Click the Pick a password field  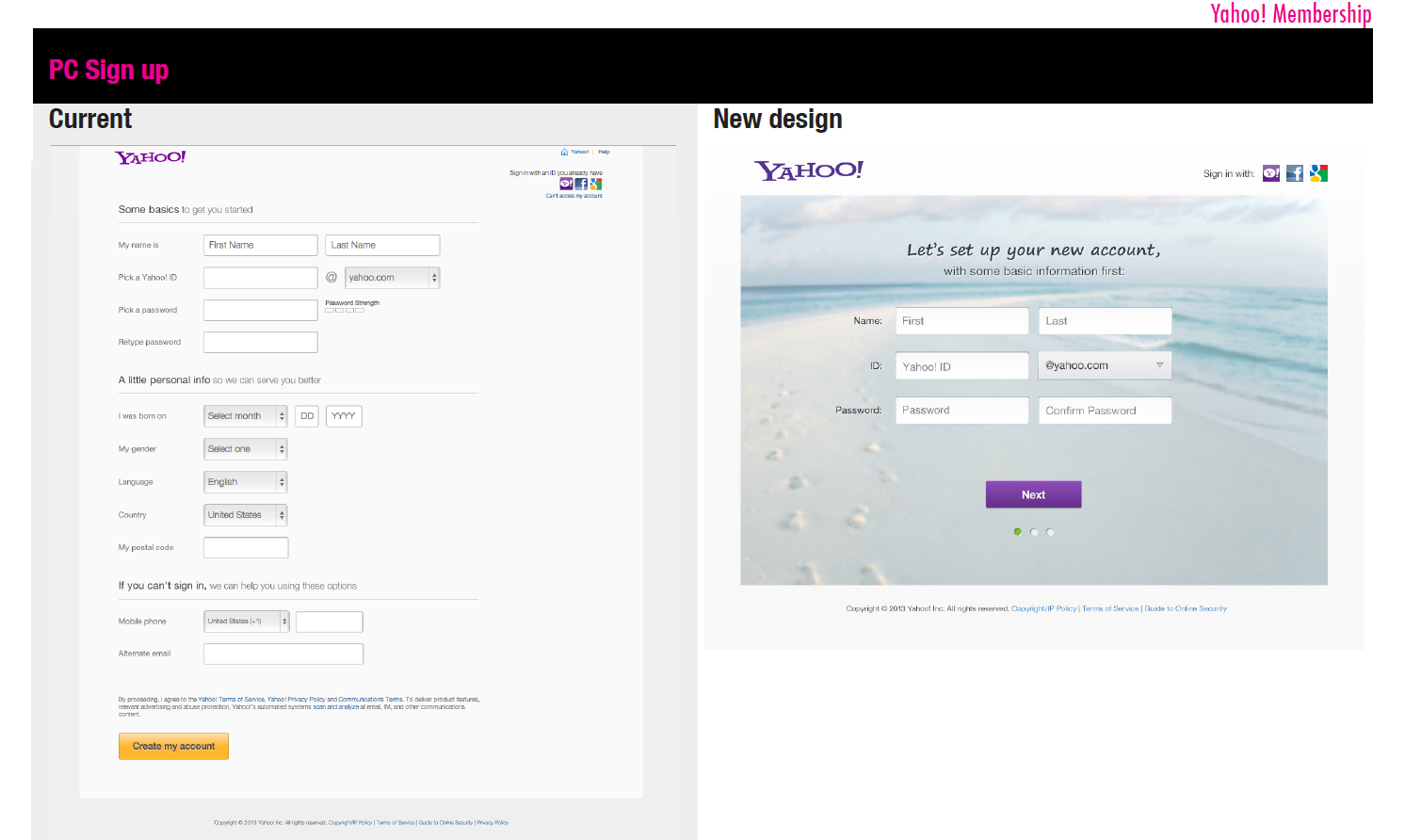261,310
